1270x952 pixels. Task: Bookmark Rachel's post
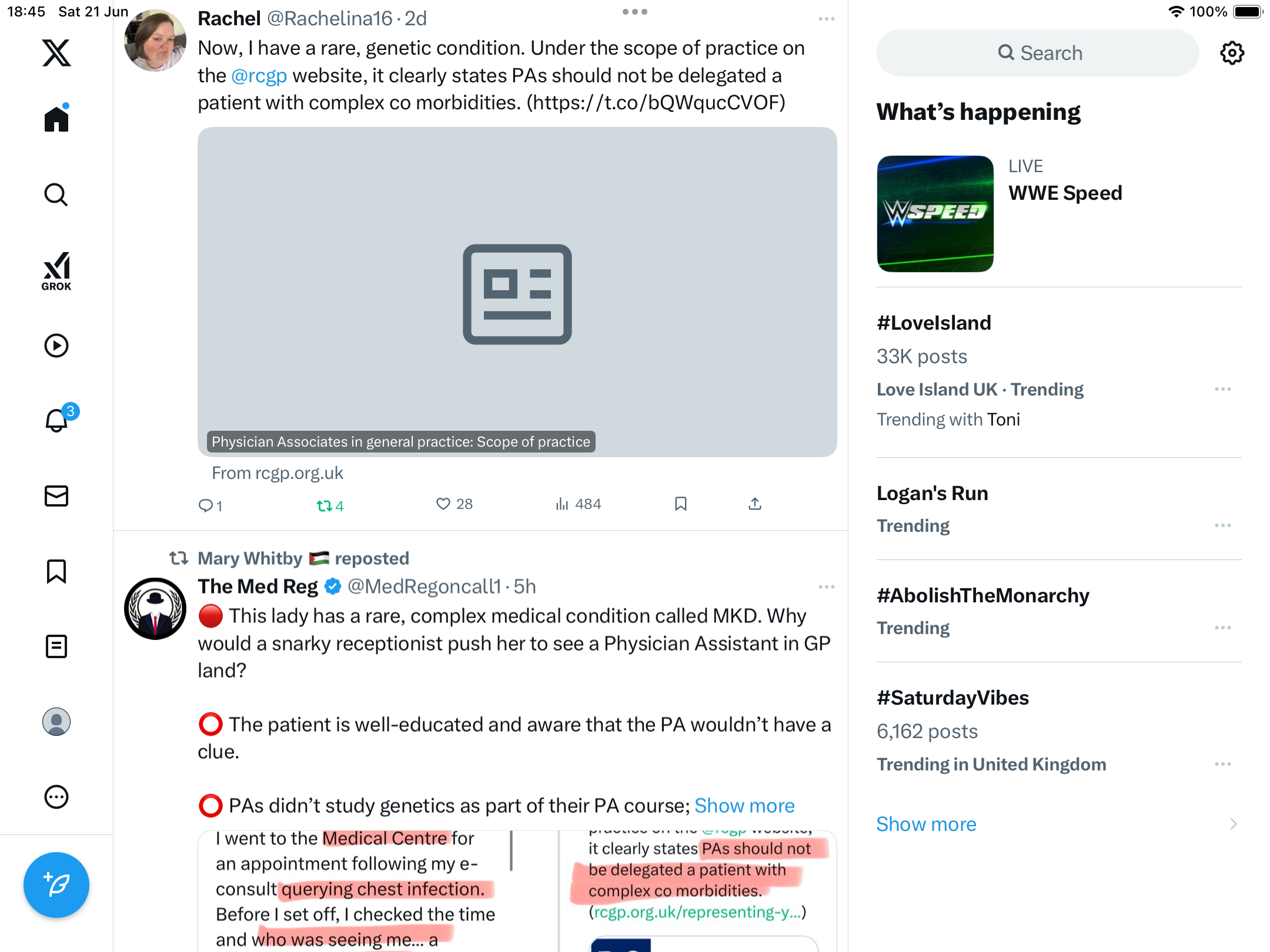coord(681,504)
